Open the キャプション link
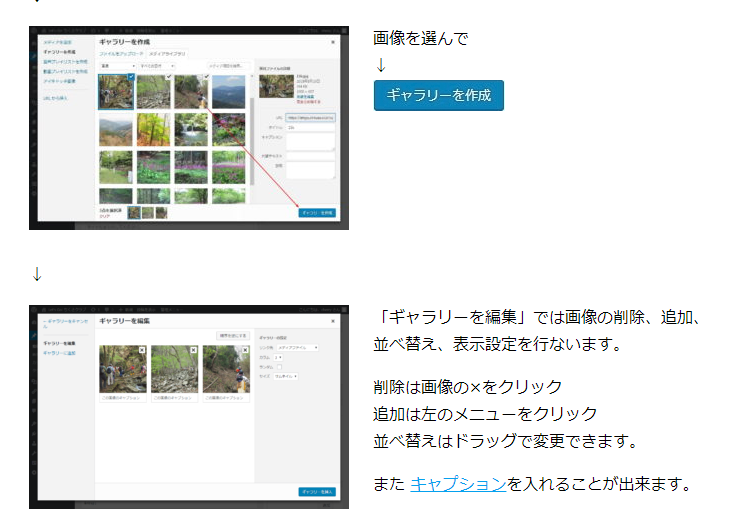Image resolution: width=730 pixels, height=520 pixels. 457,484
